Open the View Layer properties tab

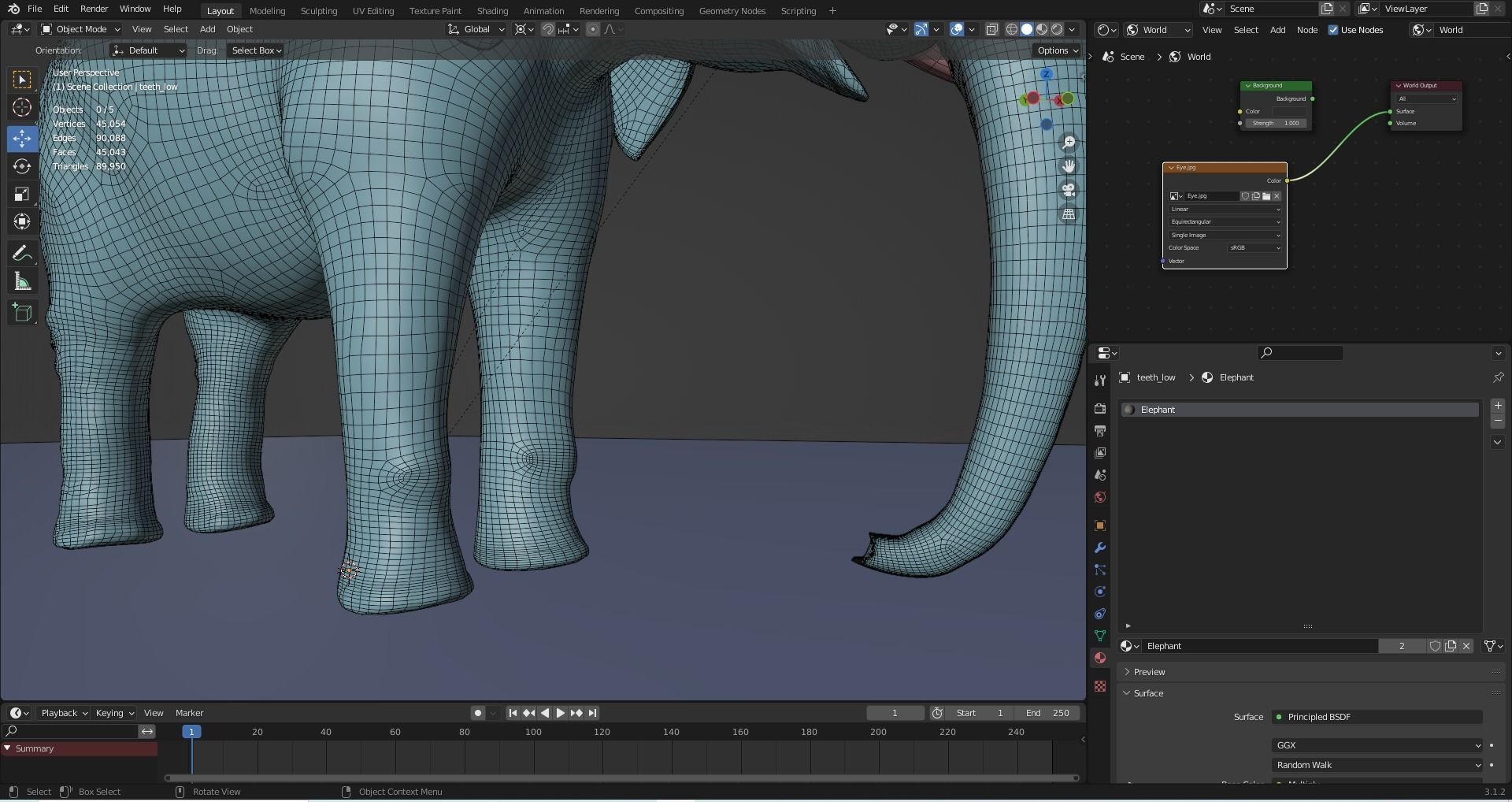1100,453
